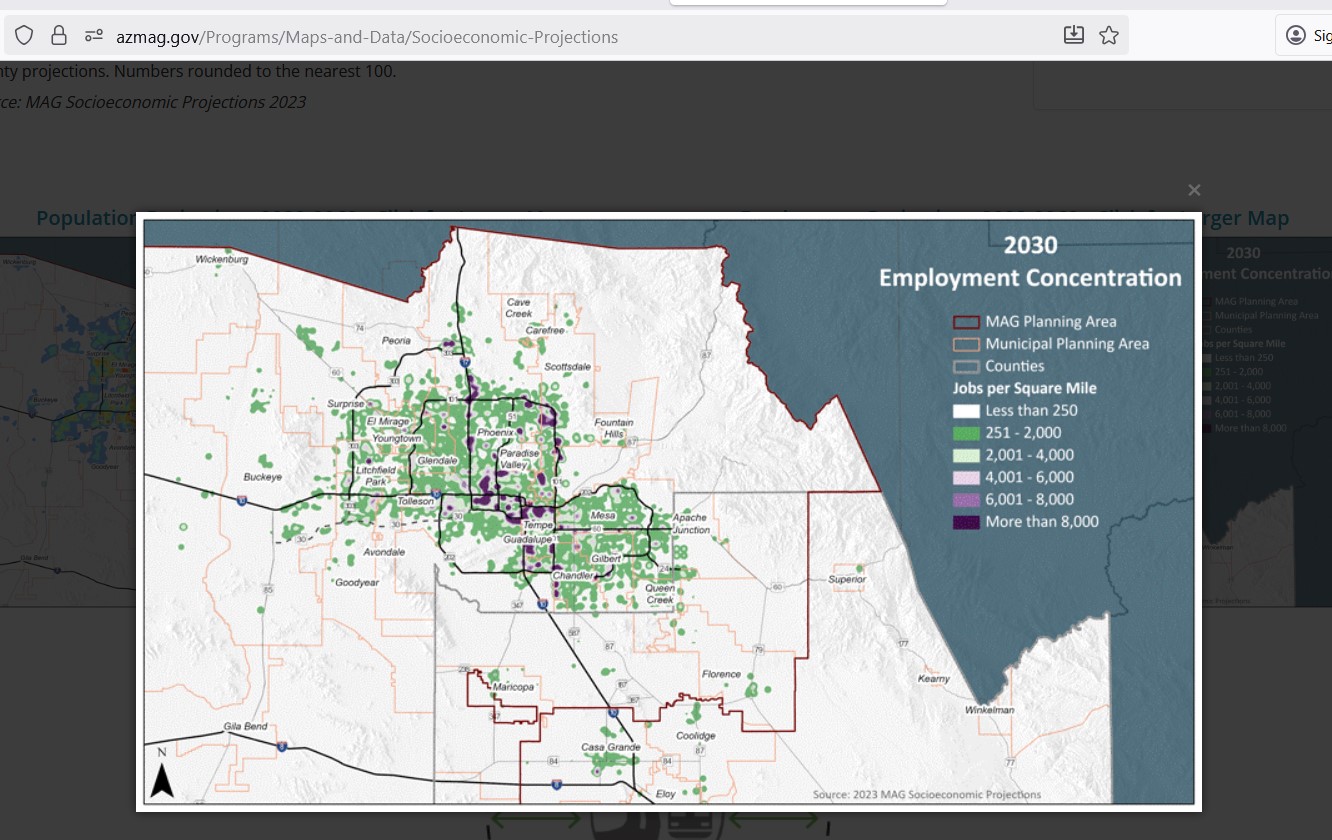Screen dimensions: 1332x840
Task: Click the Wickenburg label on the map
Action: 221,259
